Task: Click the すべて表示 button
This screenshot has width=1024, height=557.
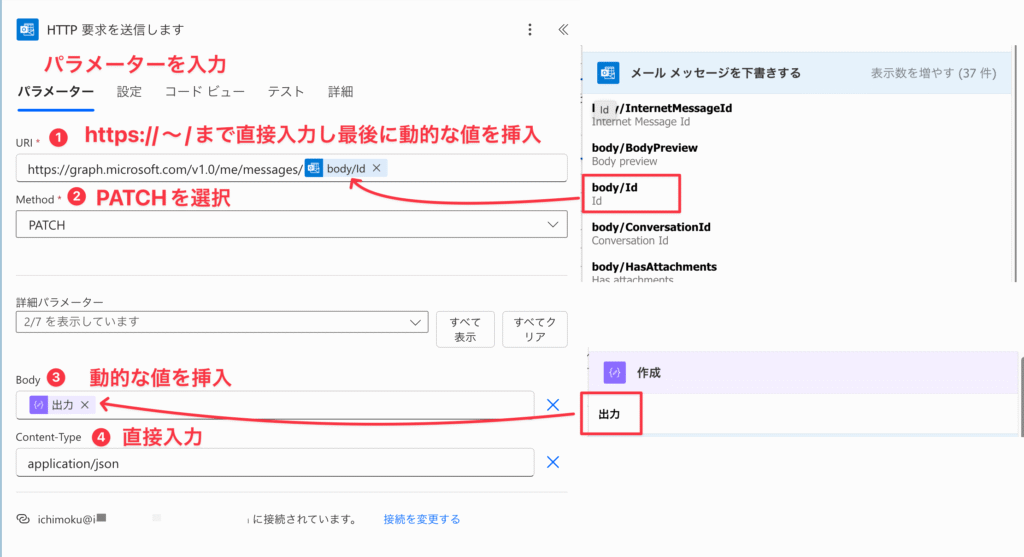Action: [x=465, y=329]
